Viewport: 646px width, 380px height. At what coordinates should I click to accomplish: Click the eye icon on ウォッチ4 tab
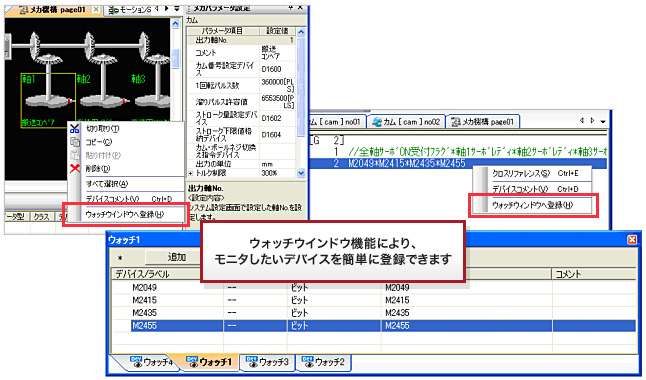point(136,361)
